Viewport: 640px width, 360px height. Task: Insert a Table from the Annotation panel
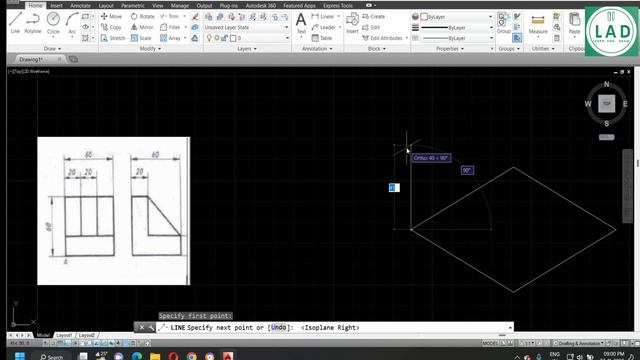[322, 38]
